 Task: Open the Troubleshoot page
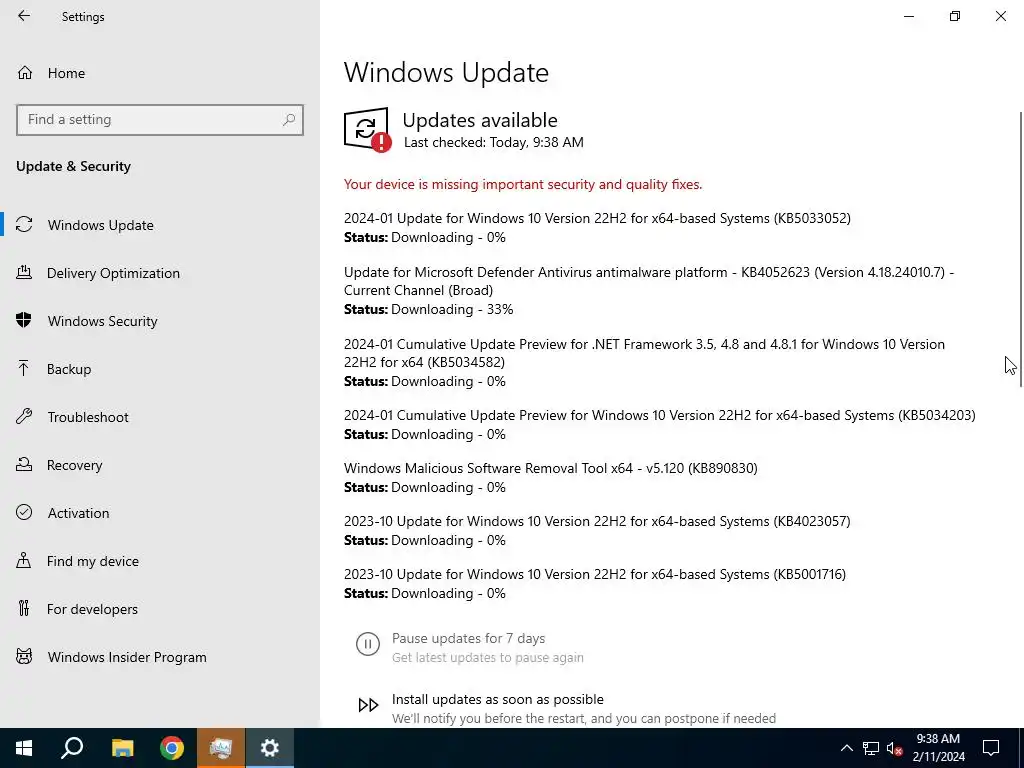[x=160, y=417]
